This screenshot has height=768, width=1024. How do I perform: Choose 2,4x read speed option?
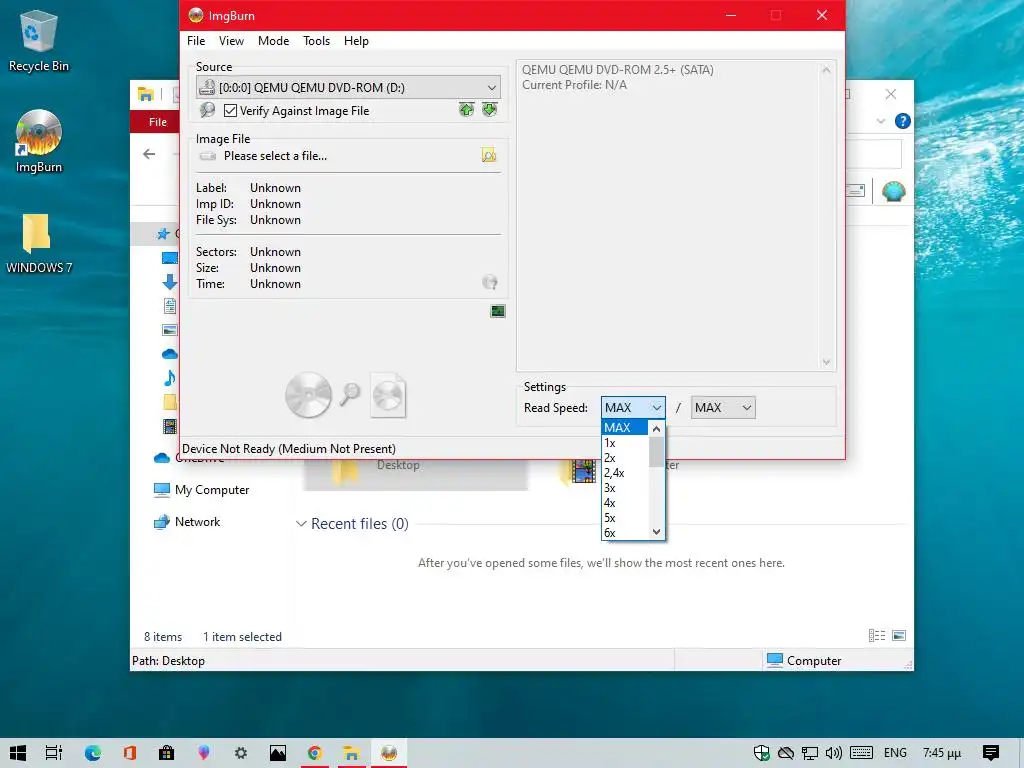click(625, 473)
